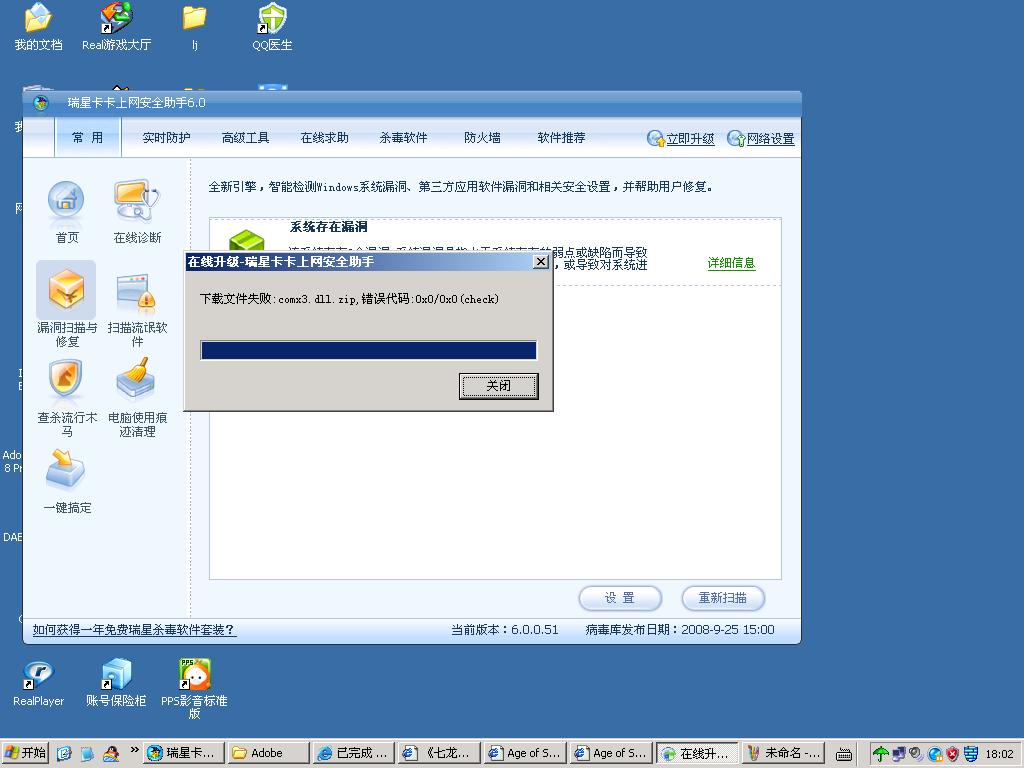Screen dimensions: 1024x768
Task: Click the clock showing 18:02
Action: (999, 754)
